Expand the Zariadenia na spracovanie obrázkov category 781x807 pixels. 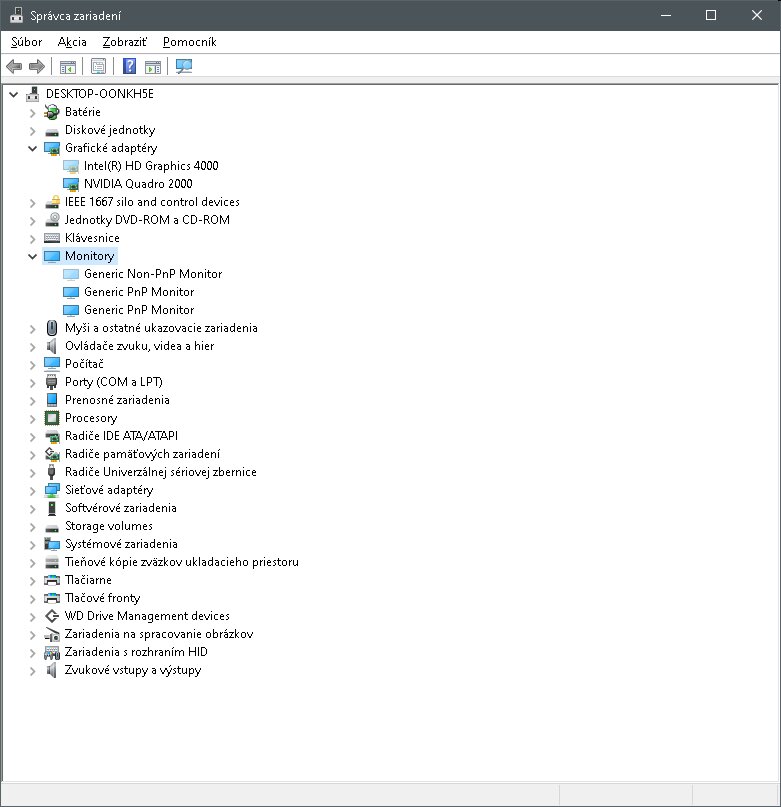(32, 635)
